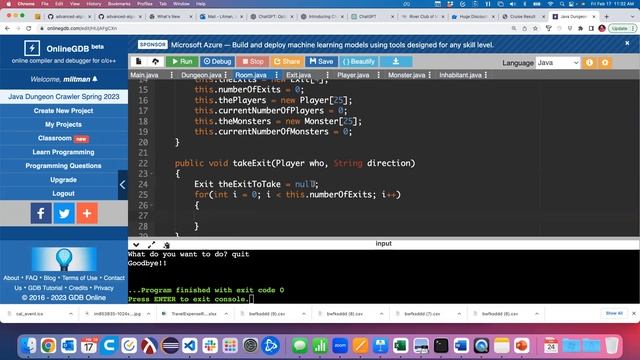Viewport: 640px width, 360px height.
Task: Open the Player.java tab options menu
Action: click(x=379, y=75)
